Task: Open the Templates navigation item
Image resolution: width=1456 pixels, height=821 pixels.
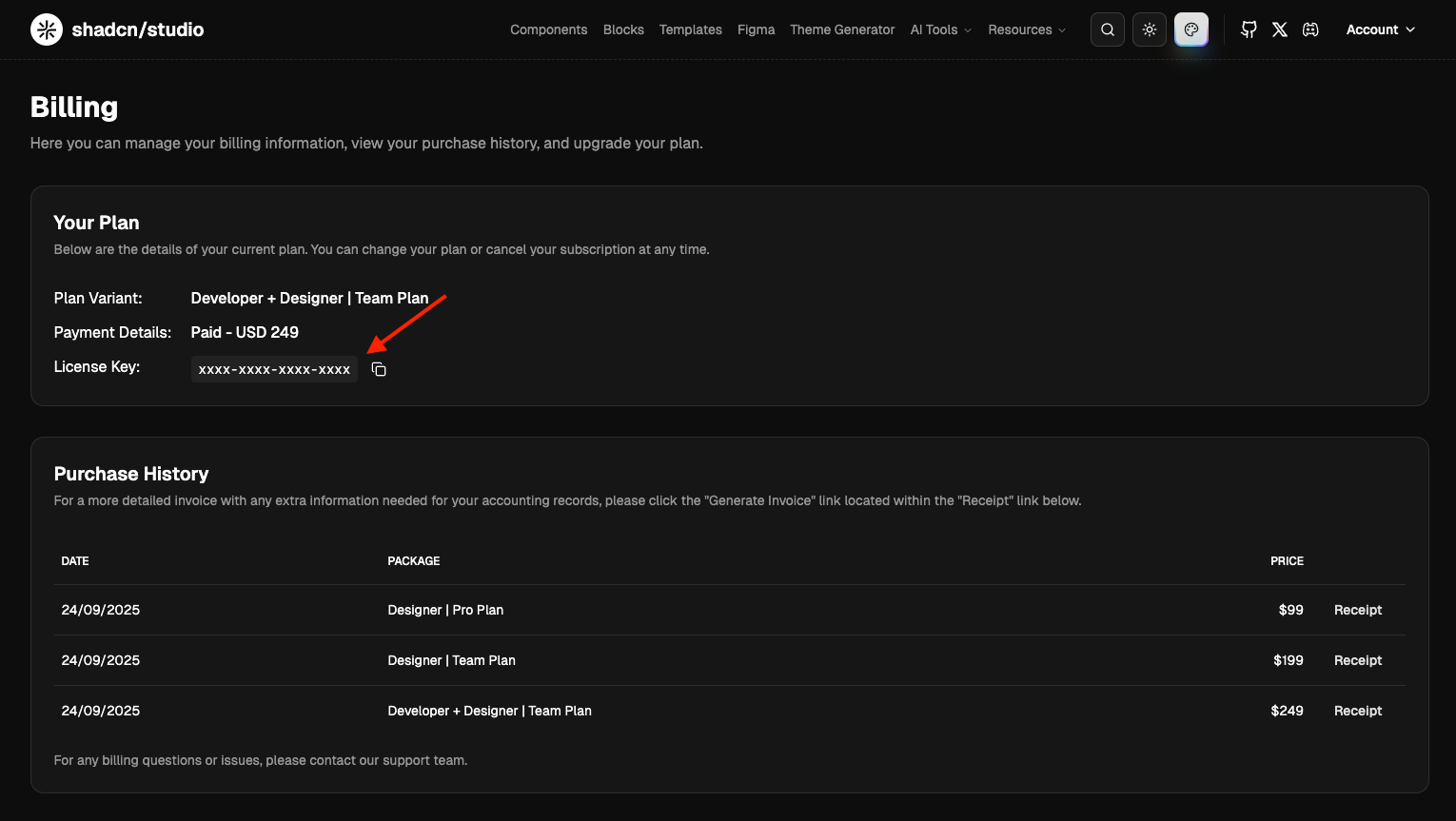Action: coord(690,29)
